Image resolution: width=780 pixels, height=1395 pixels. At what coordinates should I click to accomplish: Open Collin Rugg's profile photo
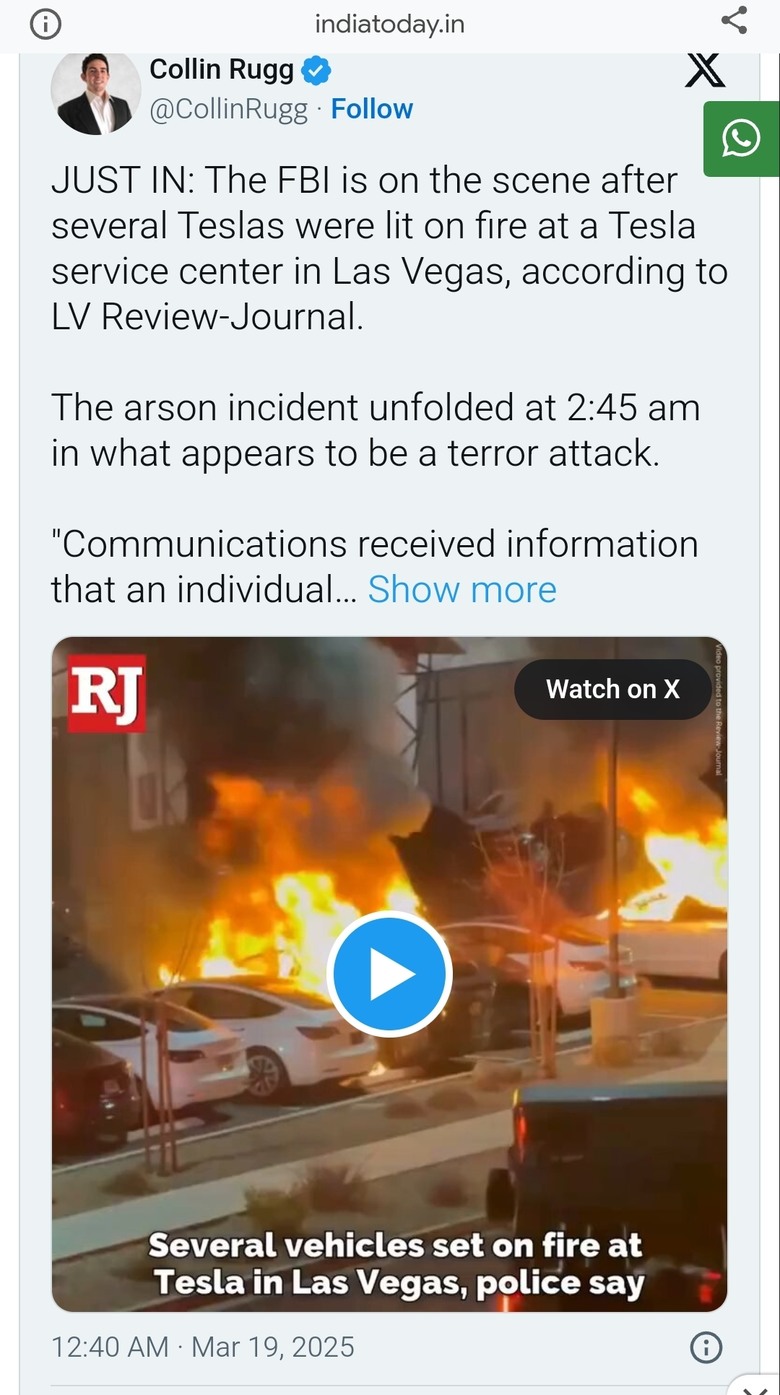(96, 92)
